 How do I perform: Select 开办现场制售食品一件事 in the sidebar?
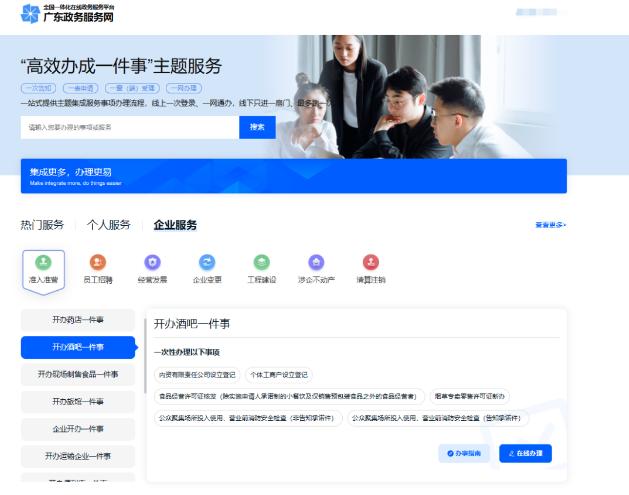78,374
